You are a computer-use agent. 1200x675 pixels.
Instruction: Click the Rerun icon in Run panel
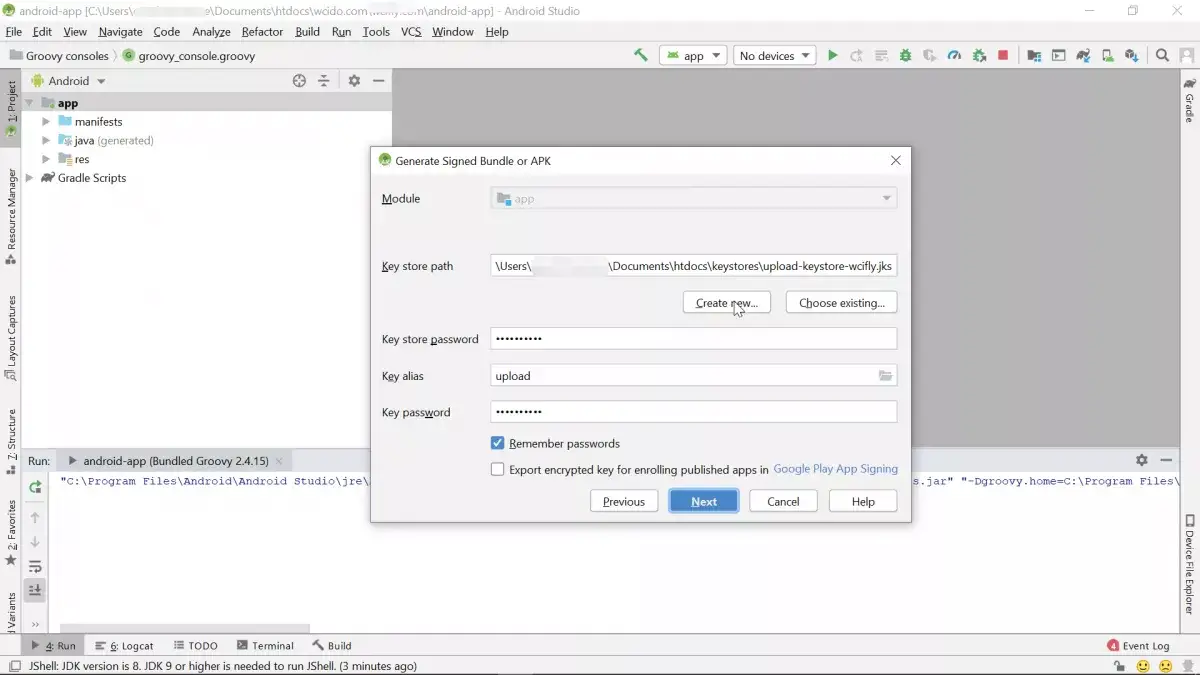pos(35,487)
